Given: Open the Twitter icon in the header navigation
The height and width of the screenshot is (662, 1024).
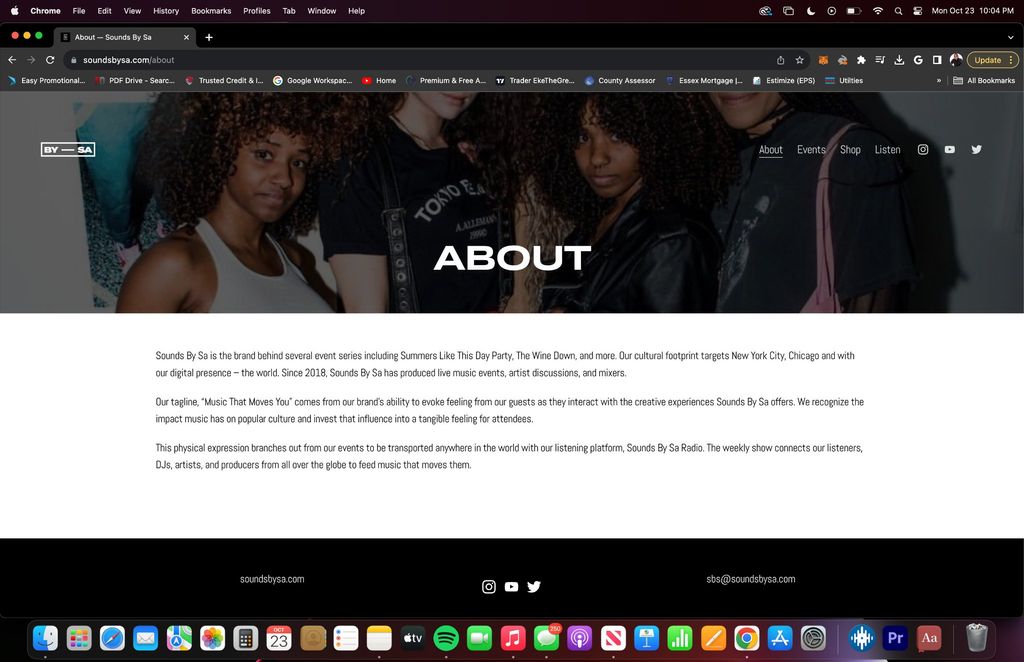Looking at the screenshot, I should 976,150.
